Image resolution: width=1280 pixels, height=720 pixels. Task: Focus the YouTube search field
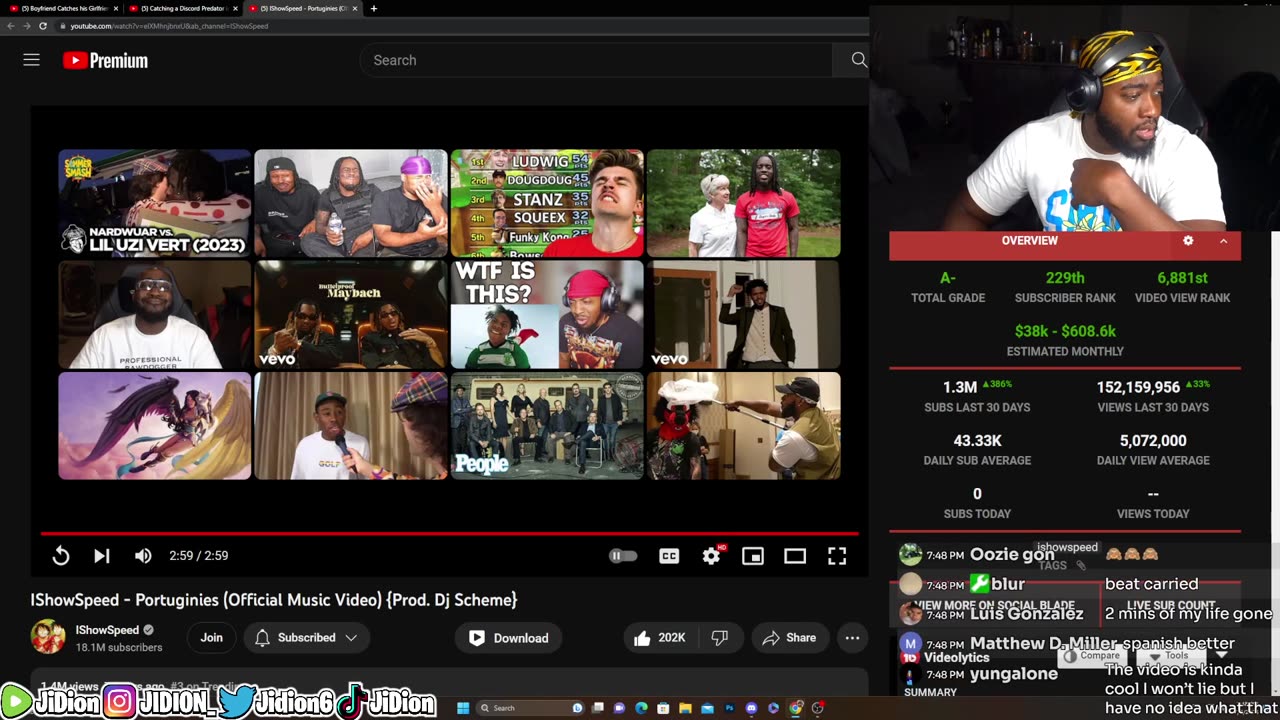coord(596,60)
